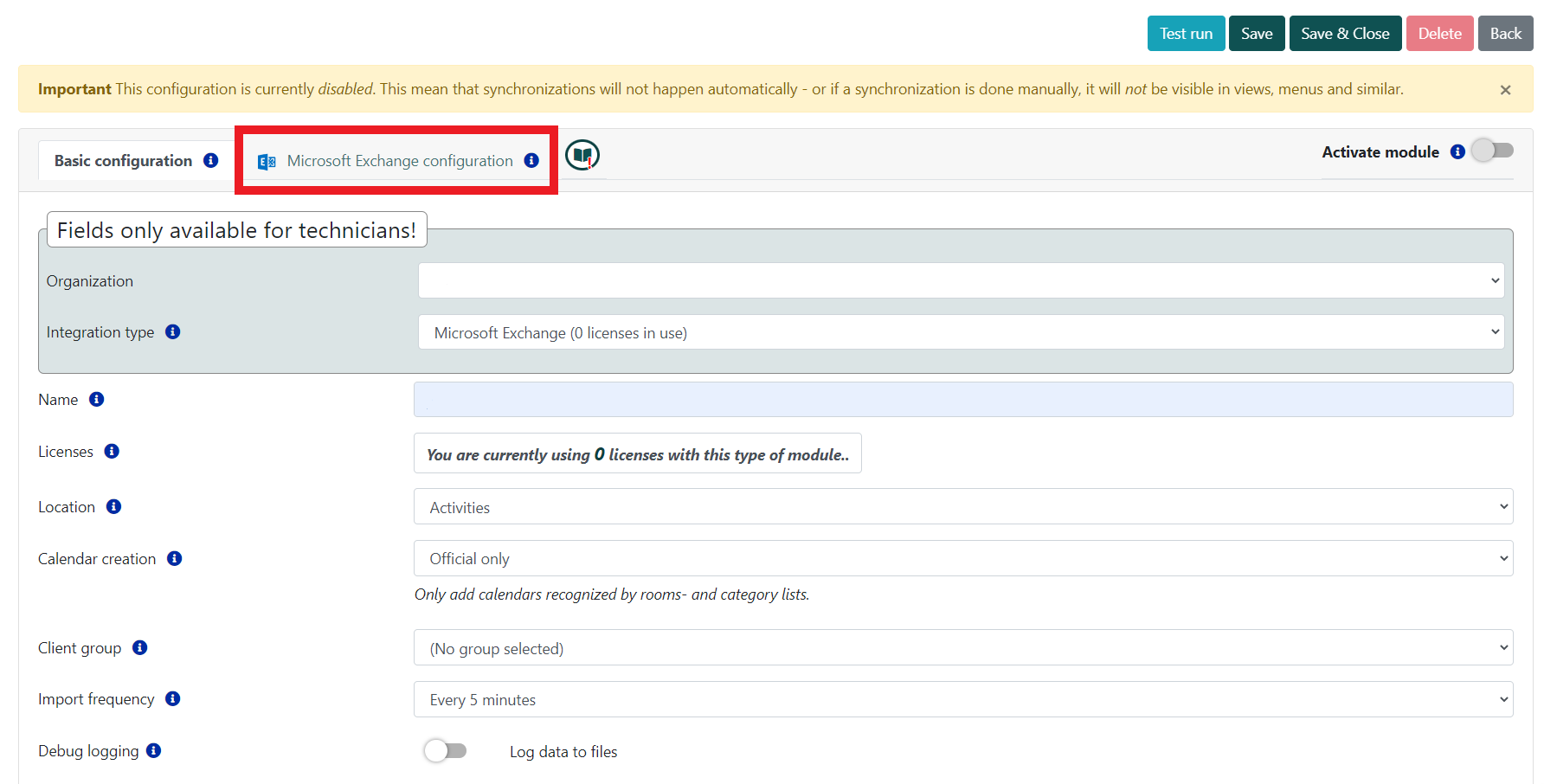Image resolution: width=1544 pixels, height=784 pixels.
Task: Click info icon beside Location label
Action: (x=113, y=506)
